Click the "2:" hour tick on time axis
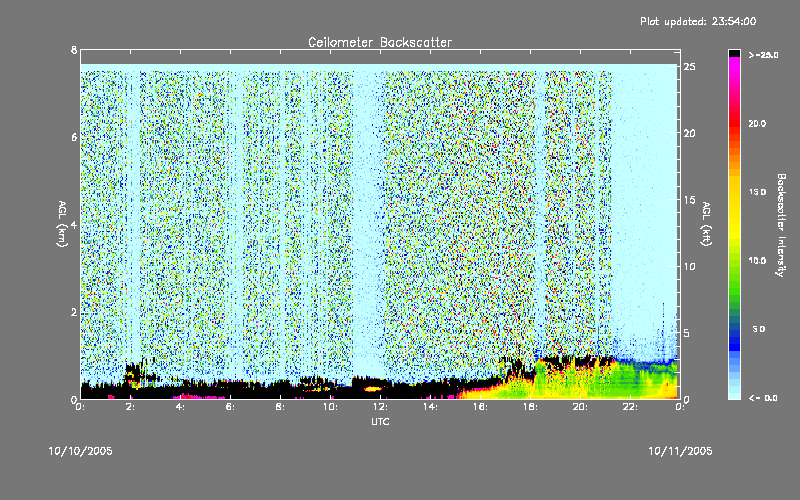The height and width of the screenshot is (500, 800). click(x=130, y=407)
